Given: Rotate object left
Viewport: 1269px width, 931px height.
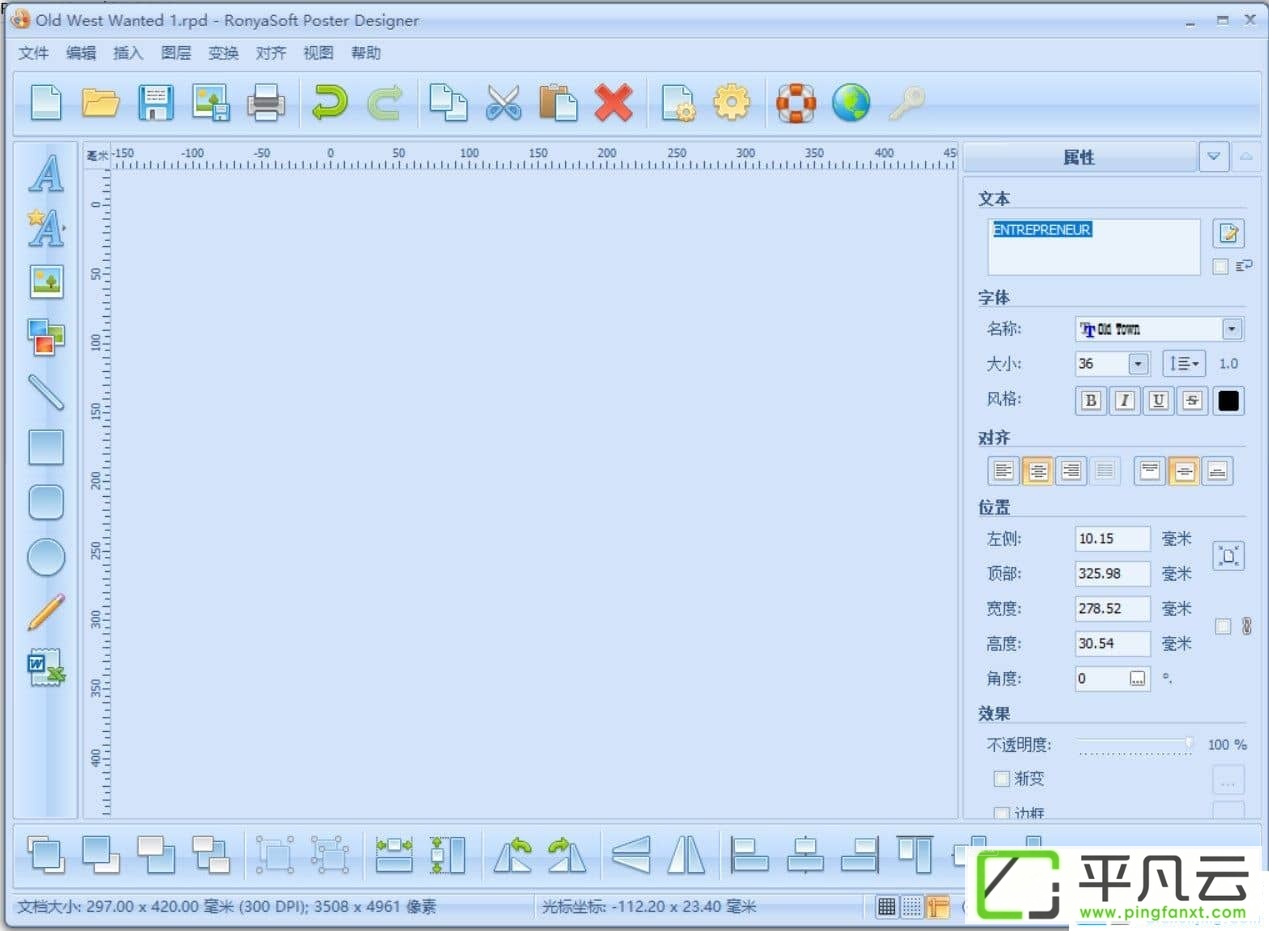Looking at the screenshot, I should (512, 854).
